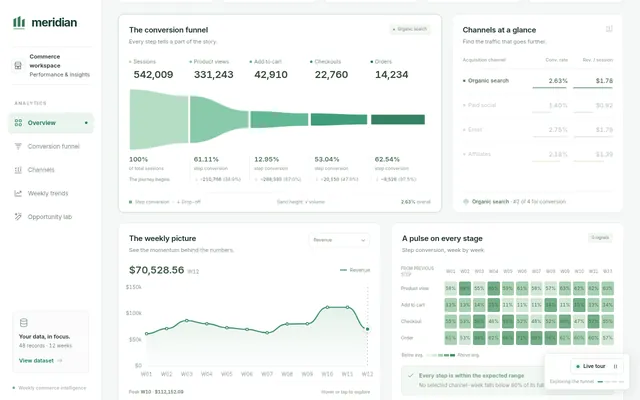Click the Overview grid icon in sidebar
Screen dimensions: 640x400
click(18, 122)
